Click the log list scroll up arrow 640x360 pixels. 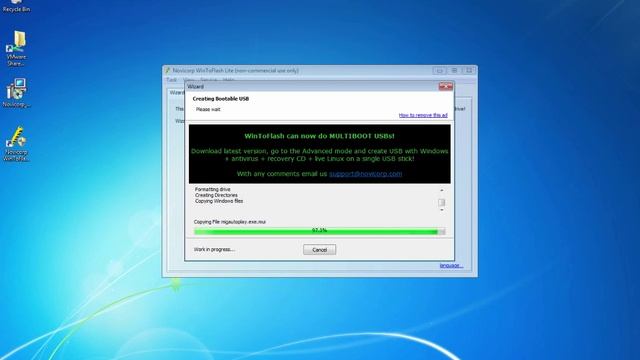point(442,191)
